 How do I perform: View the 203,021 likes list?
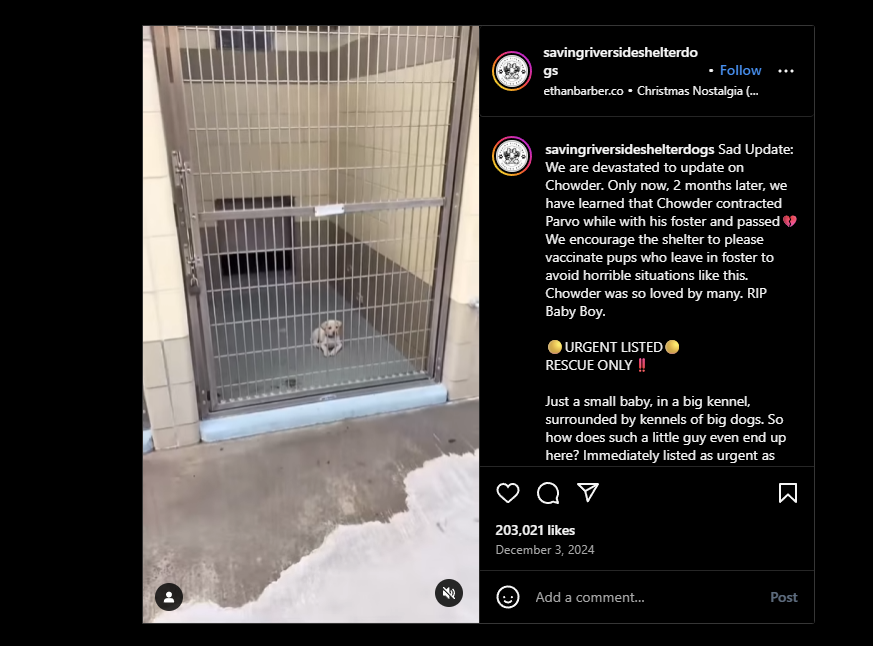535,530
